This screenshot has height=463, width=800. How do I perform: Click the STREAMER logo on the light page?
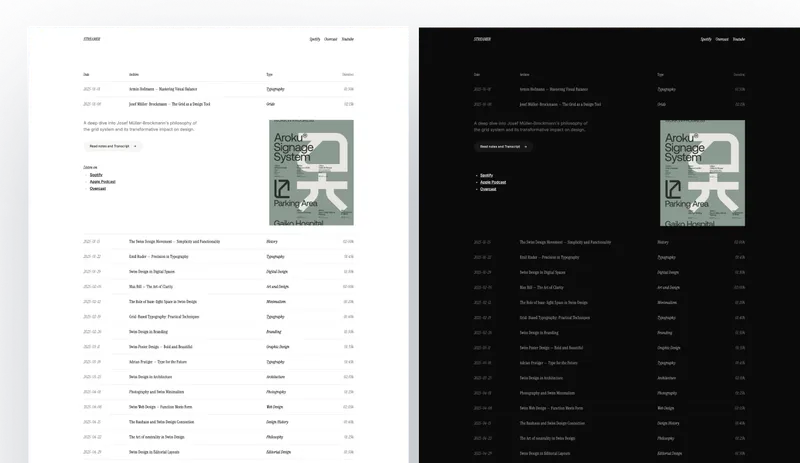pyautogui.click(x=92, y=39)
